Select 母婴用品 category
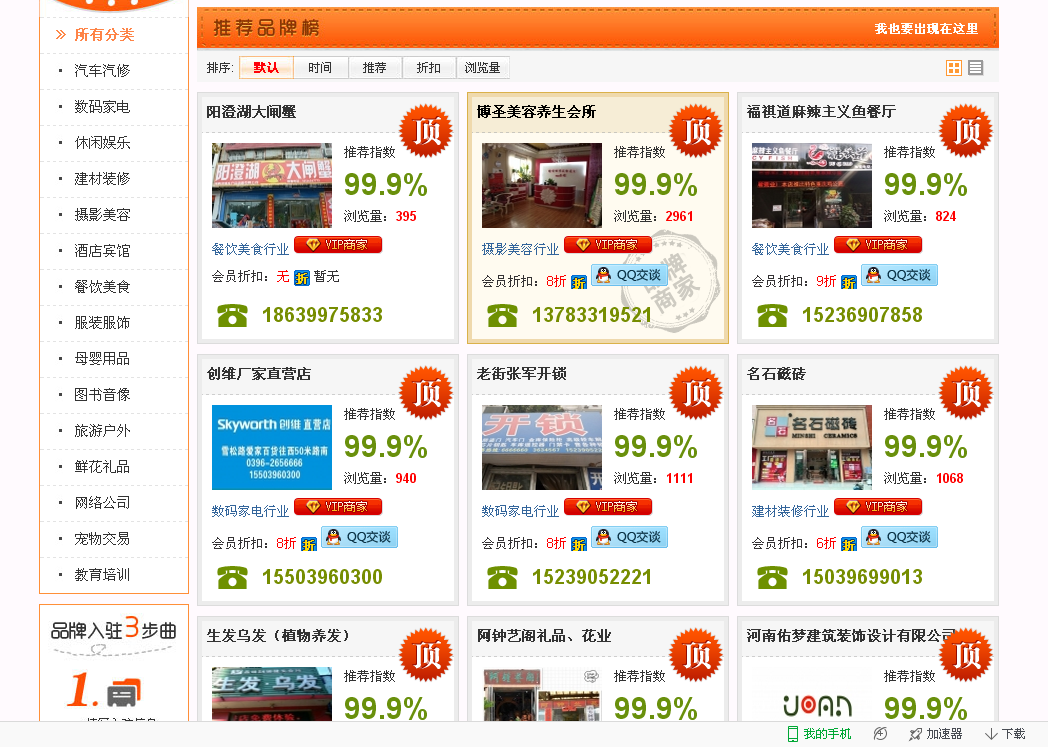 [x=102, y=359]
